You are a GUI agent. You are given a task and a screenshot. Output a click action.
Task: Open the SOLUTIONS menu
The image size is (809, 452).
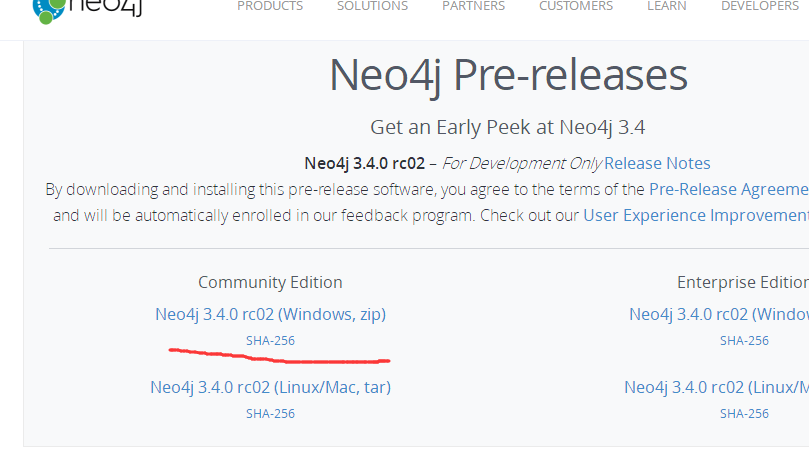click(x=373, y=6)
